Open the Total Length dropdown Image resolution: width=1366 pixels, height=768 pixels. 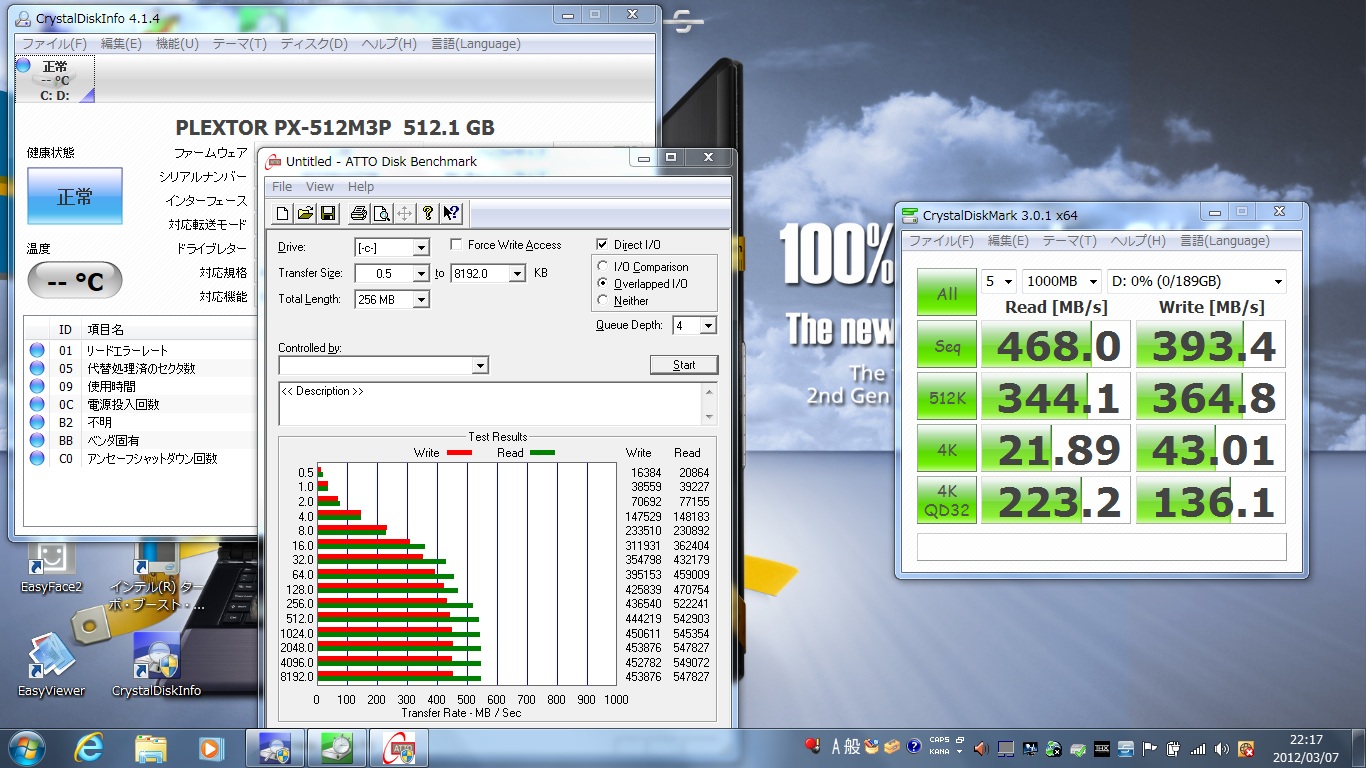point(421,300)
